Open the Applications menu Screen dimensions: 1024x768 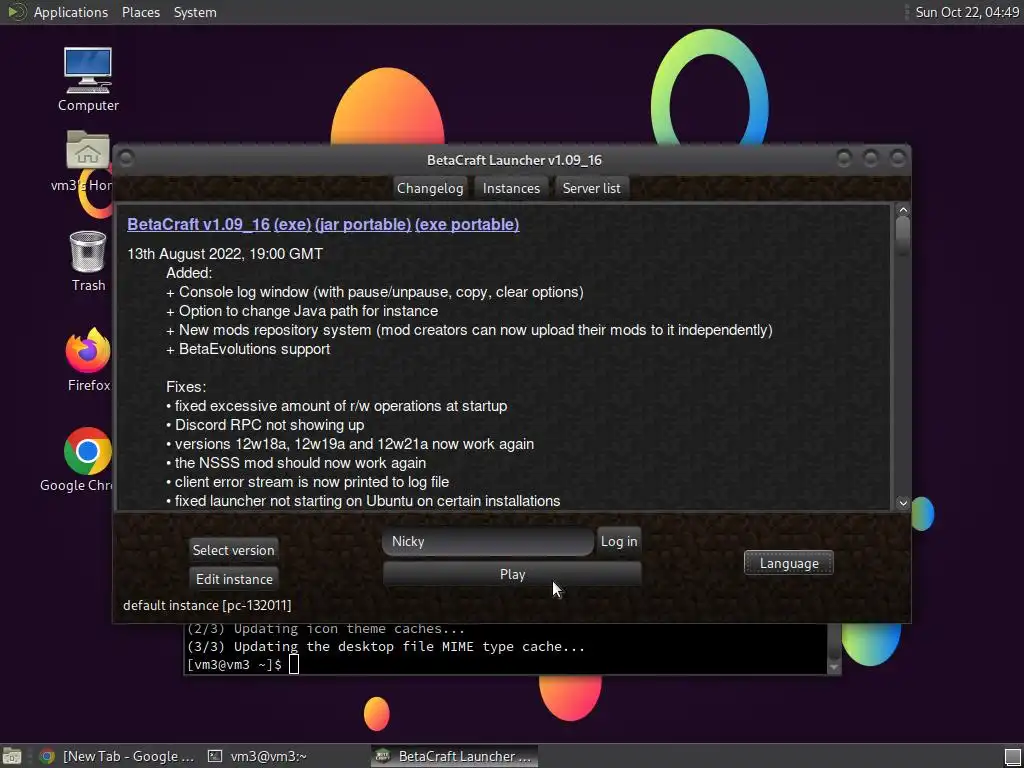tap(71, 12)
